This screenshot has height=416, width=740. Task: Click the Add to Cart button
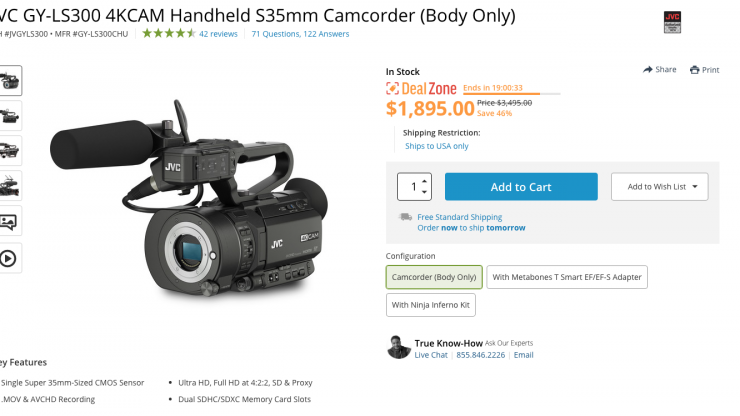click(x=521, y=187)
